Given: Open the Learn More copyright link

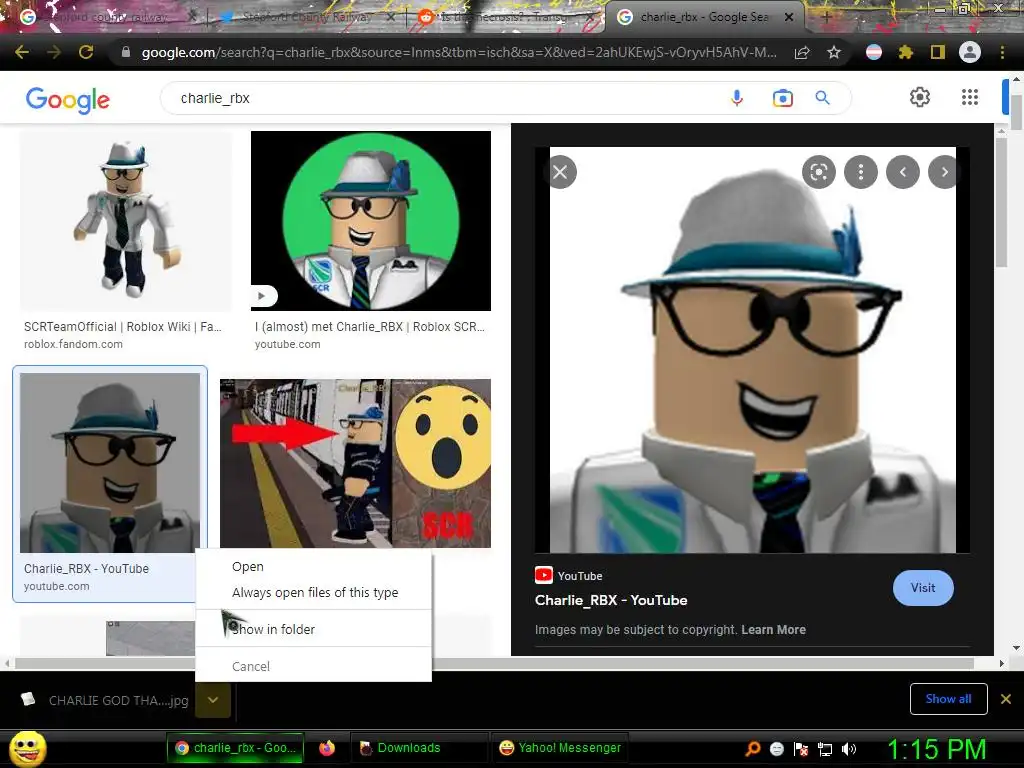Looking at the screenshot, I should pos(773,630).
